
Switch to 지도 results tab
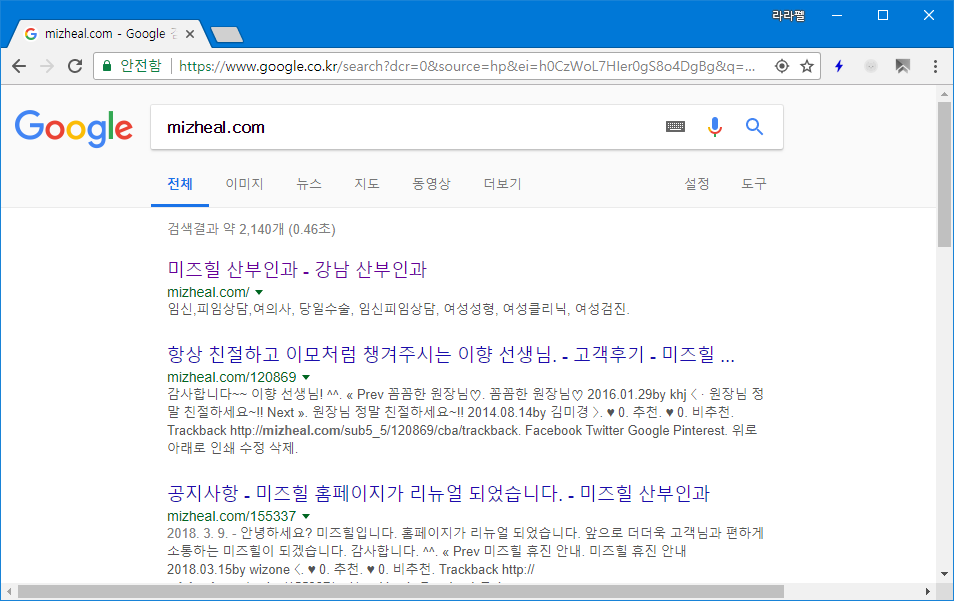[x=367, y=184]
